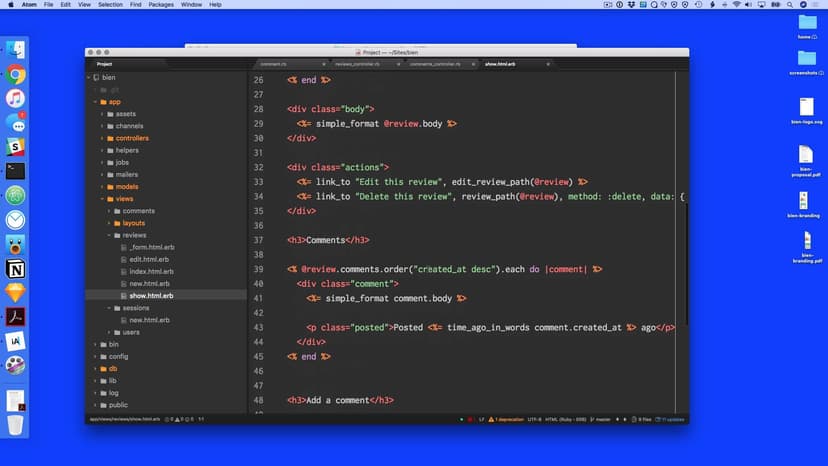The image size is (828, 466).
Task: Click the Trash icon in dock
Action: [x=15, y=425]
